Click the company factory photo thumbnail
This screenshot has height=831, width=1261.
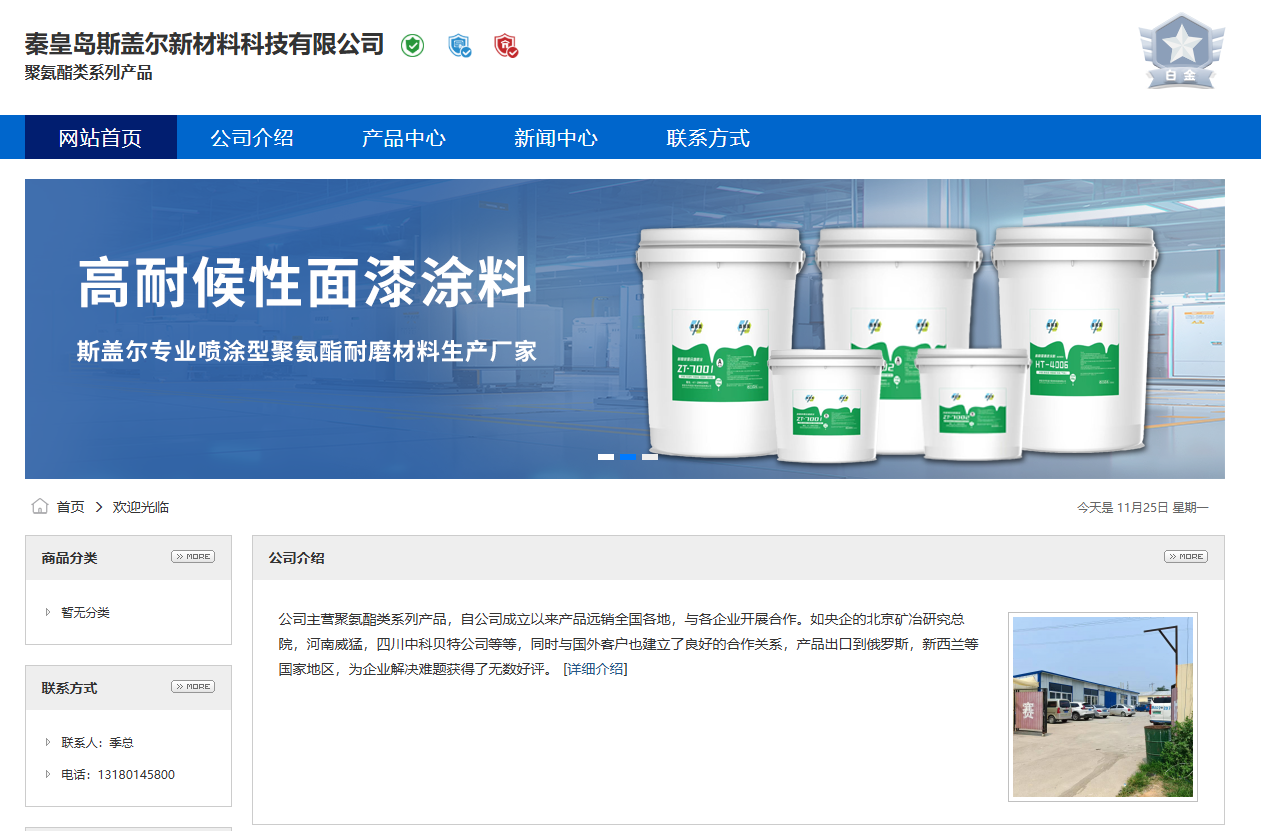[x=1102, y=706]
